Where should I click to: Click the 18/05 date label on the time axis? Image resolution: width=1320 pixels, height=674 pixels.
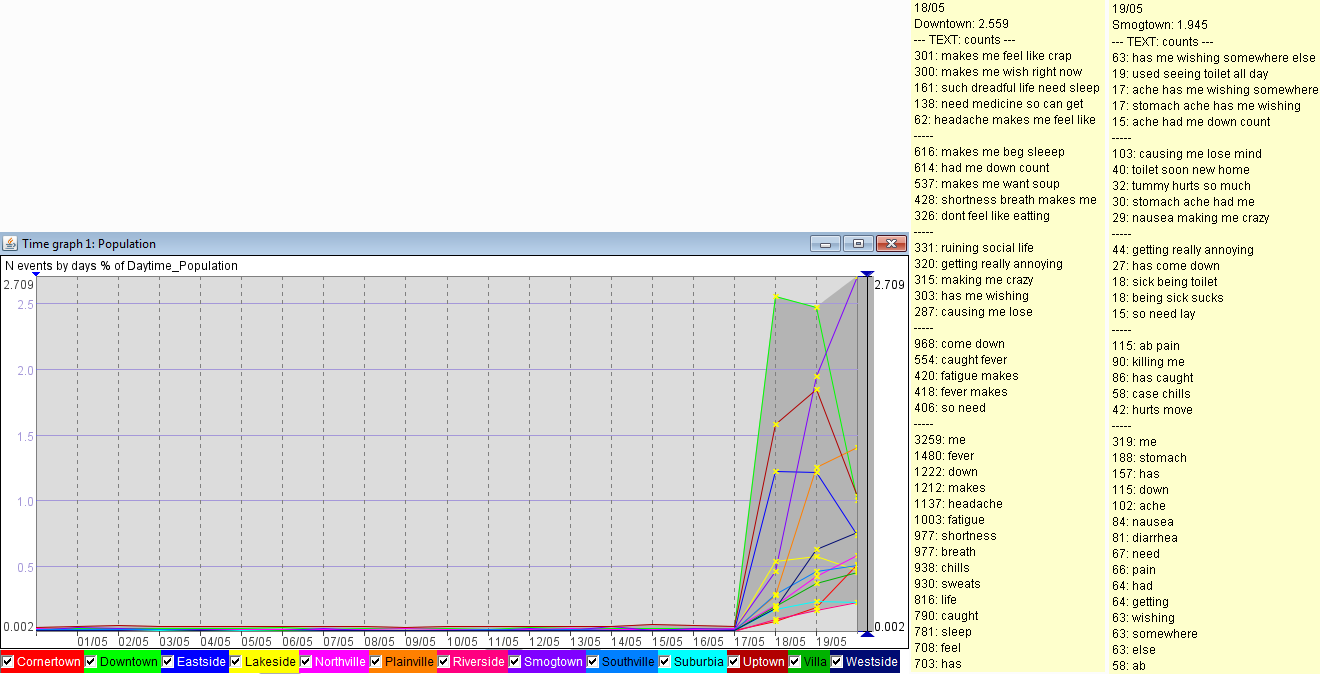[791, 641]
